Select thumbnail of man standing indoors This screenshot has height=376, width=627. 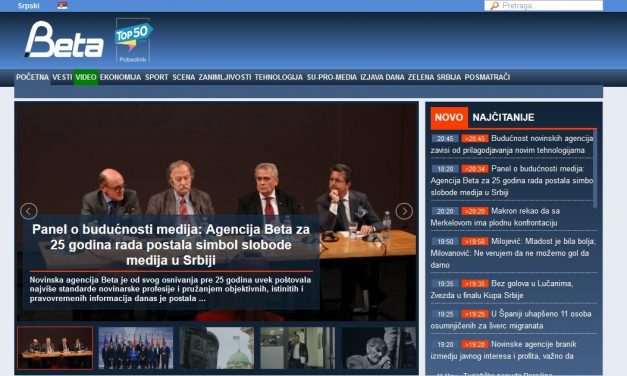click(x=298, y=348)
